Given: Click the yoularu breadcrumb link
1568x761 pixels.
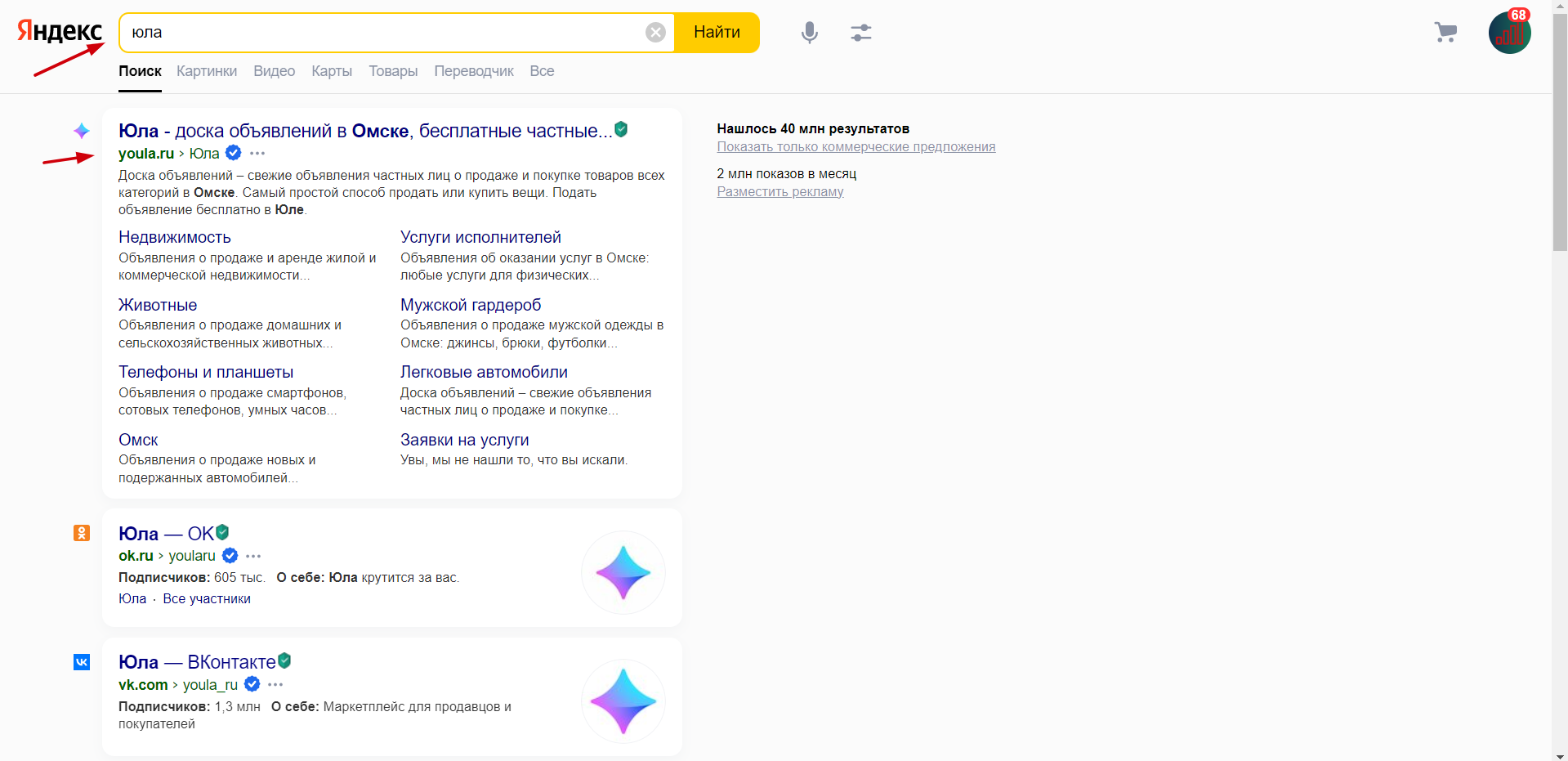Looking at the screenshot, I should [192, 556].
